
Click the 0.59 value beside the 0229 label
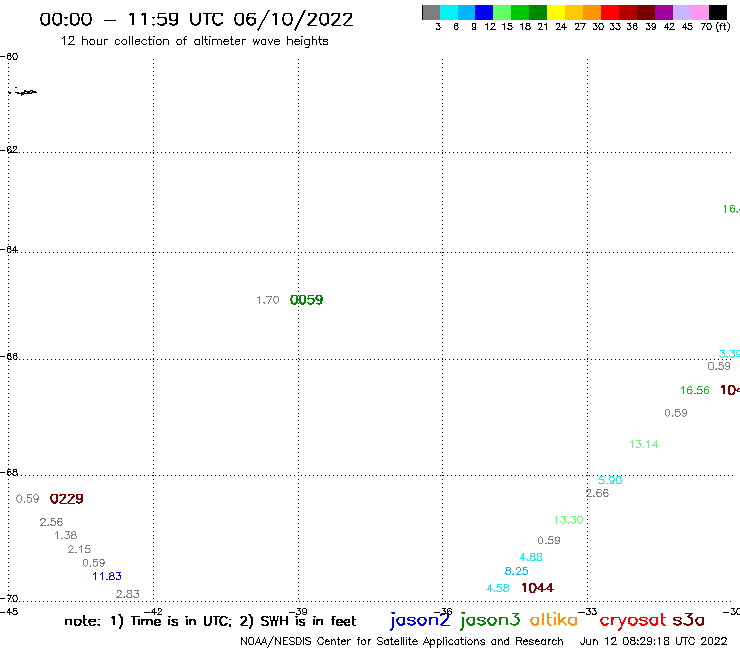tap(27, 499)
